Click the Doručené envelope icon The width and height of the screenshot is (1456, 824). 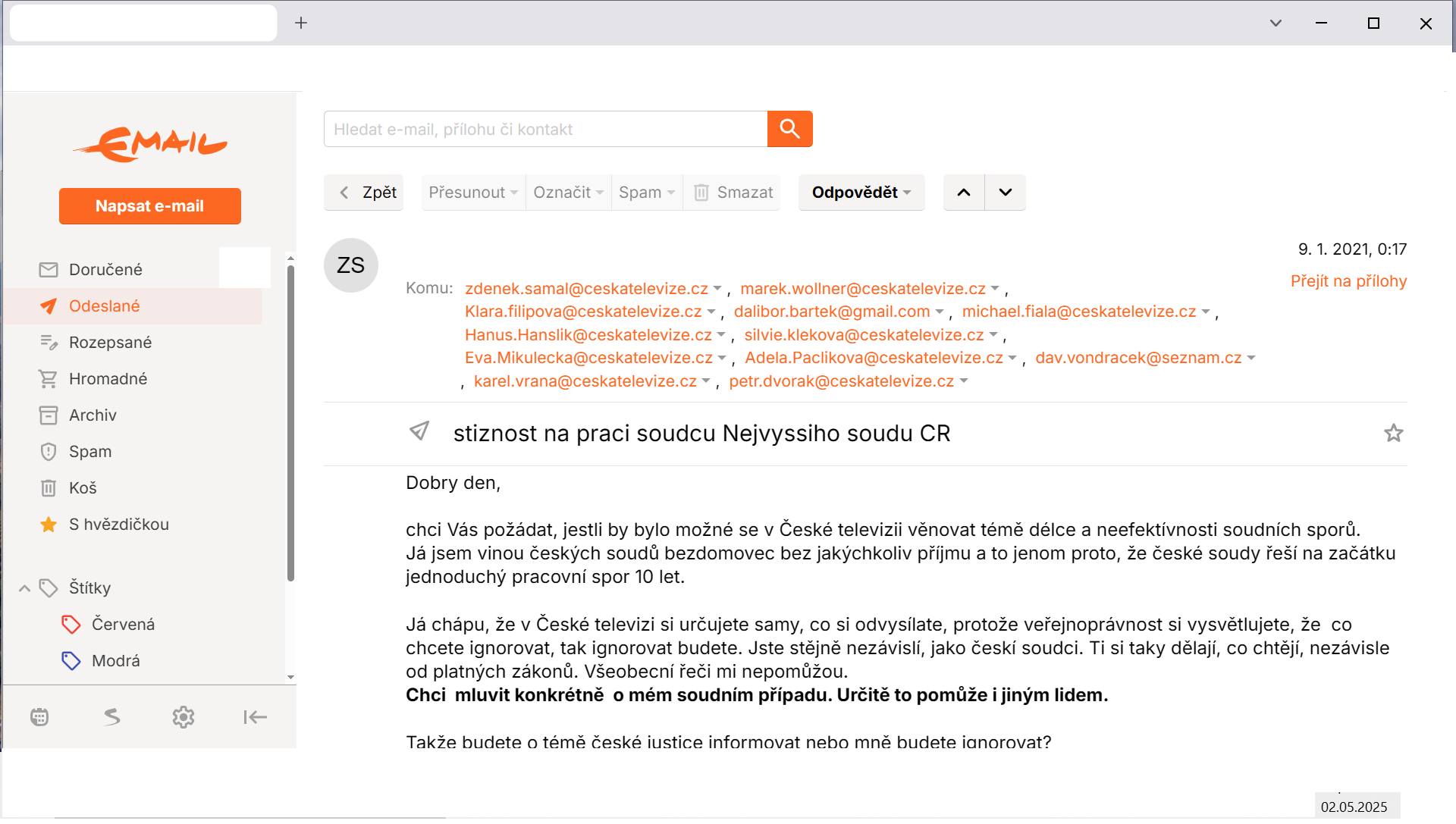click(49, 270)
